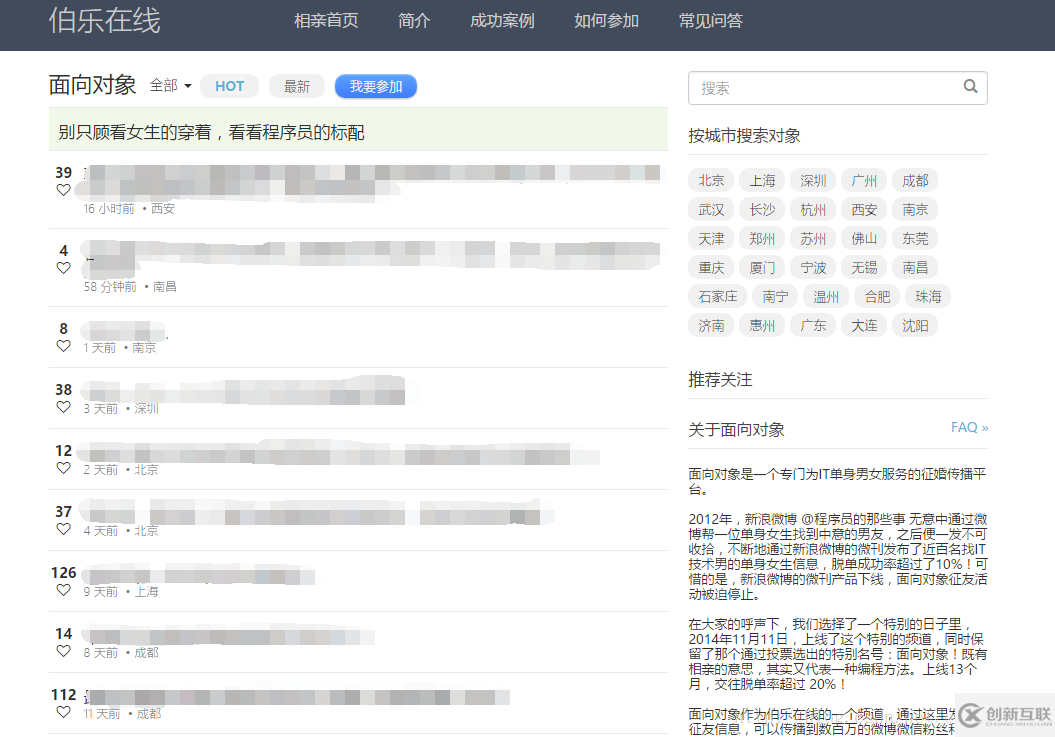The height and width of the screenshot is (737, 1055).
Task: Filter by city 佛山
Action: coord(864,238)
